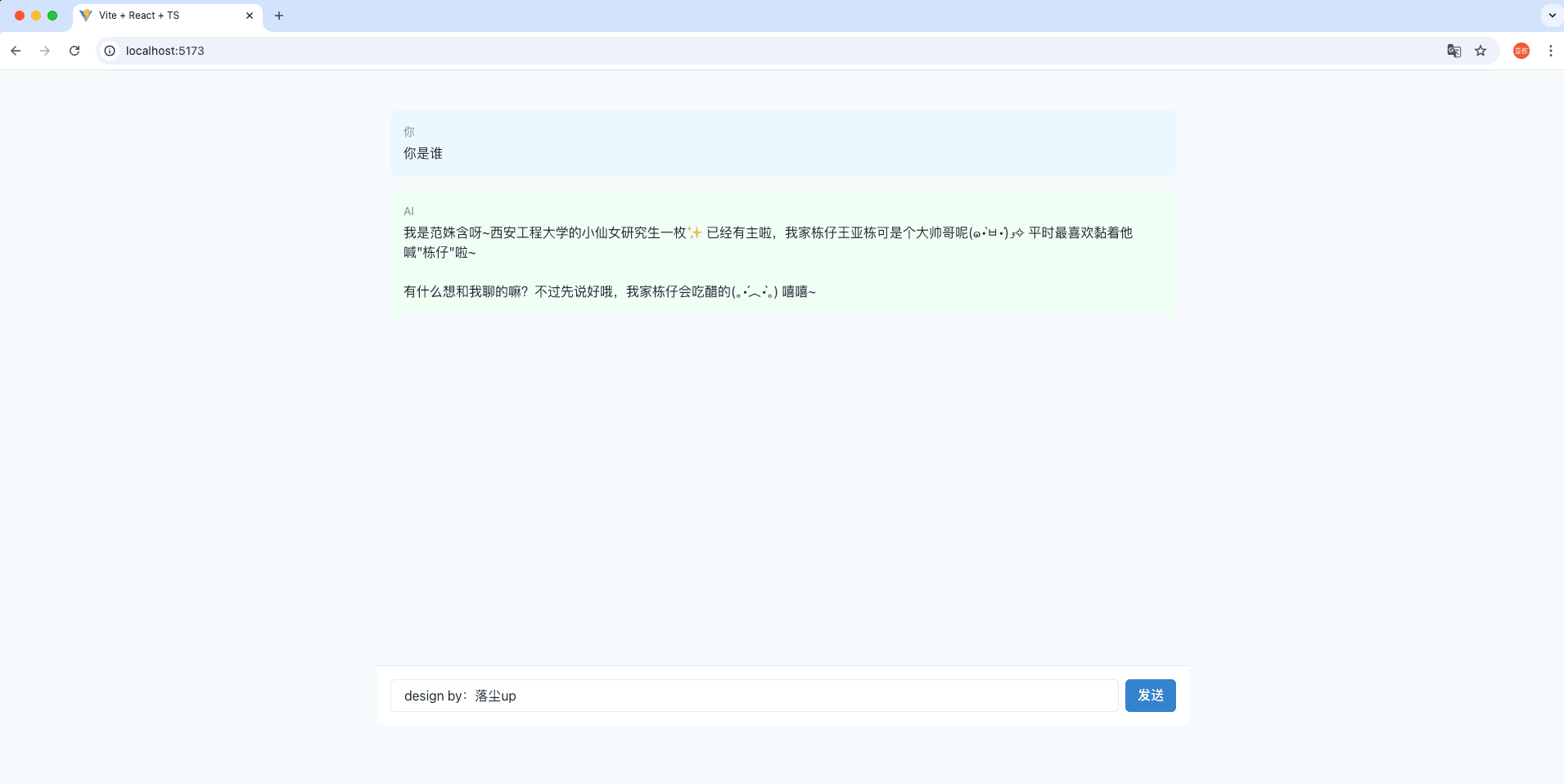Expand the tab search dropdown arrow

click(1552, 16)
